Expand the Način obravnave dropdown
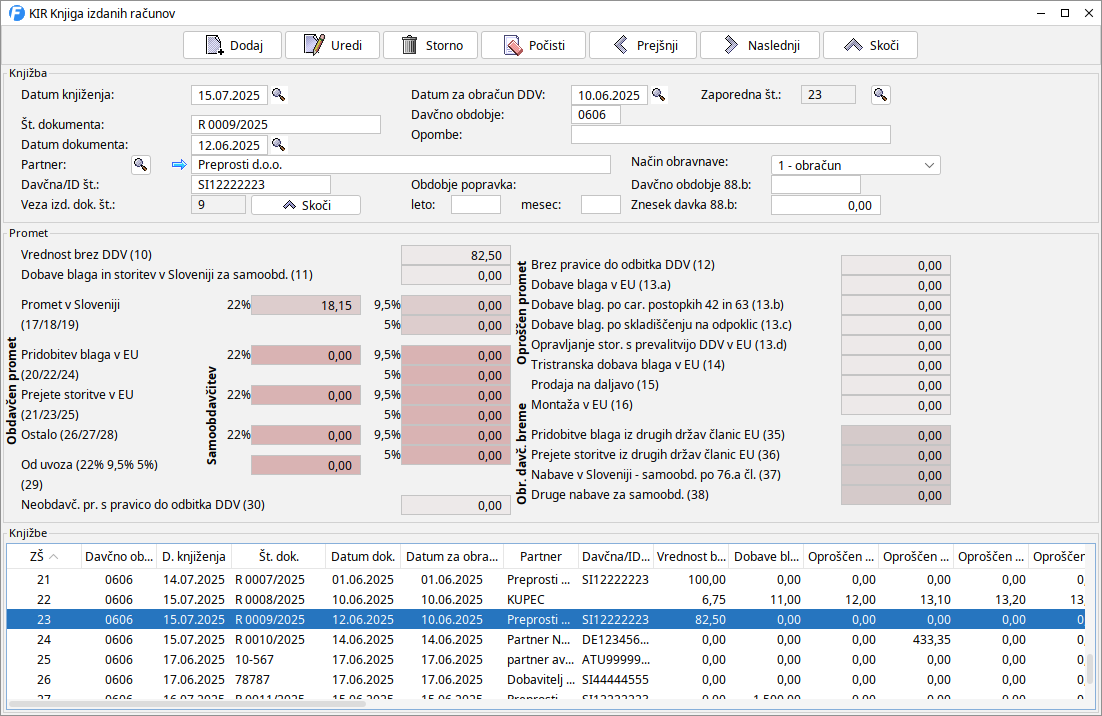Image resolution: width=1102 pixels, height=716 pixels. 930,165
